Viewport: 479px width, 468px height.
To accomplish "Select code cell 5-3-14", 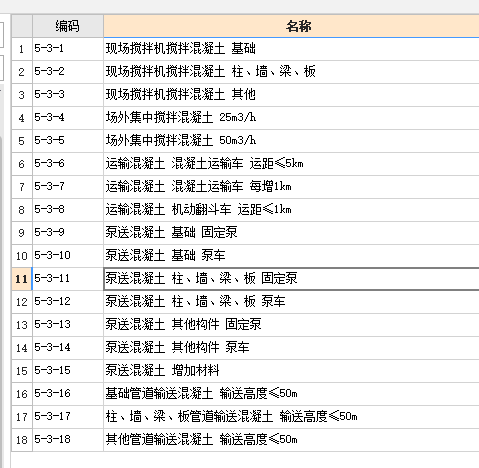I will point(68,348).
